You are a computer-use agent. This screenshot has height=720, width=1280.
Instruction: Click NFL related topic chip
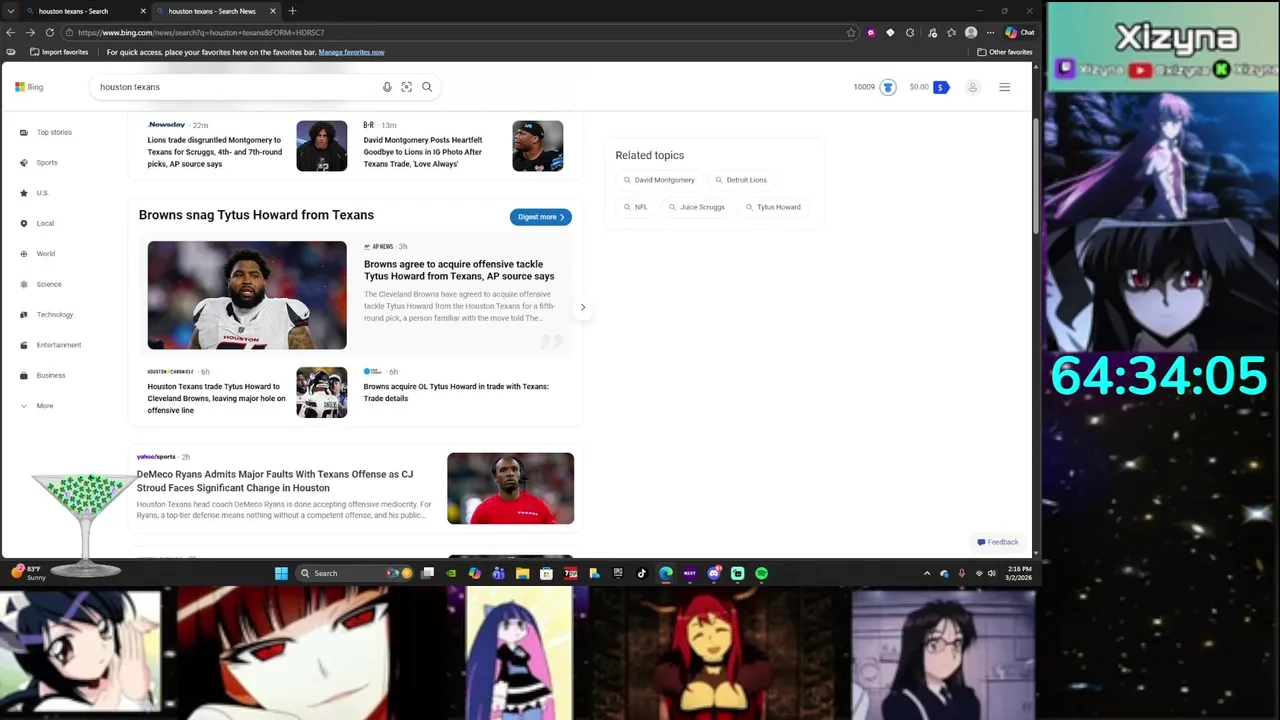(636, 207)
